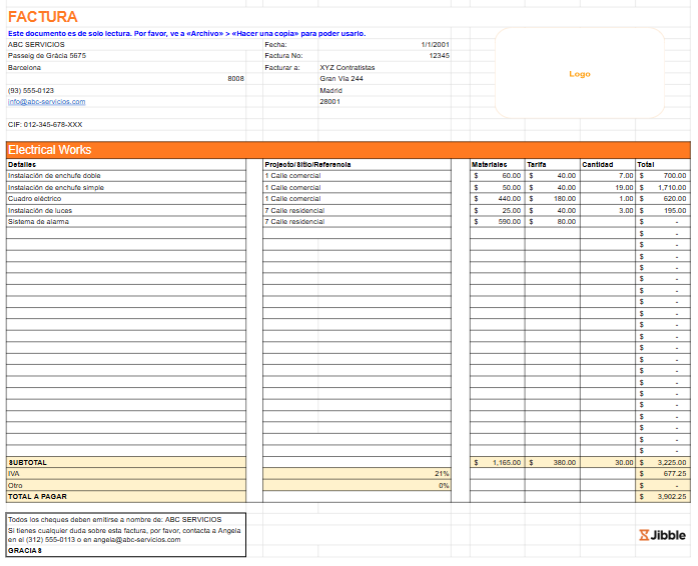This screenshot has width=698, height=566.
Task: Click the SUBTOTAL row label
Action: (27, 463)
